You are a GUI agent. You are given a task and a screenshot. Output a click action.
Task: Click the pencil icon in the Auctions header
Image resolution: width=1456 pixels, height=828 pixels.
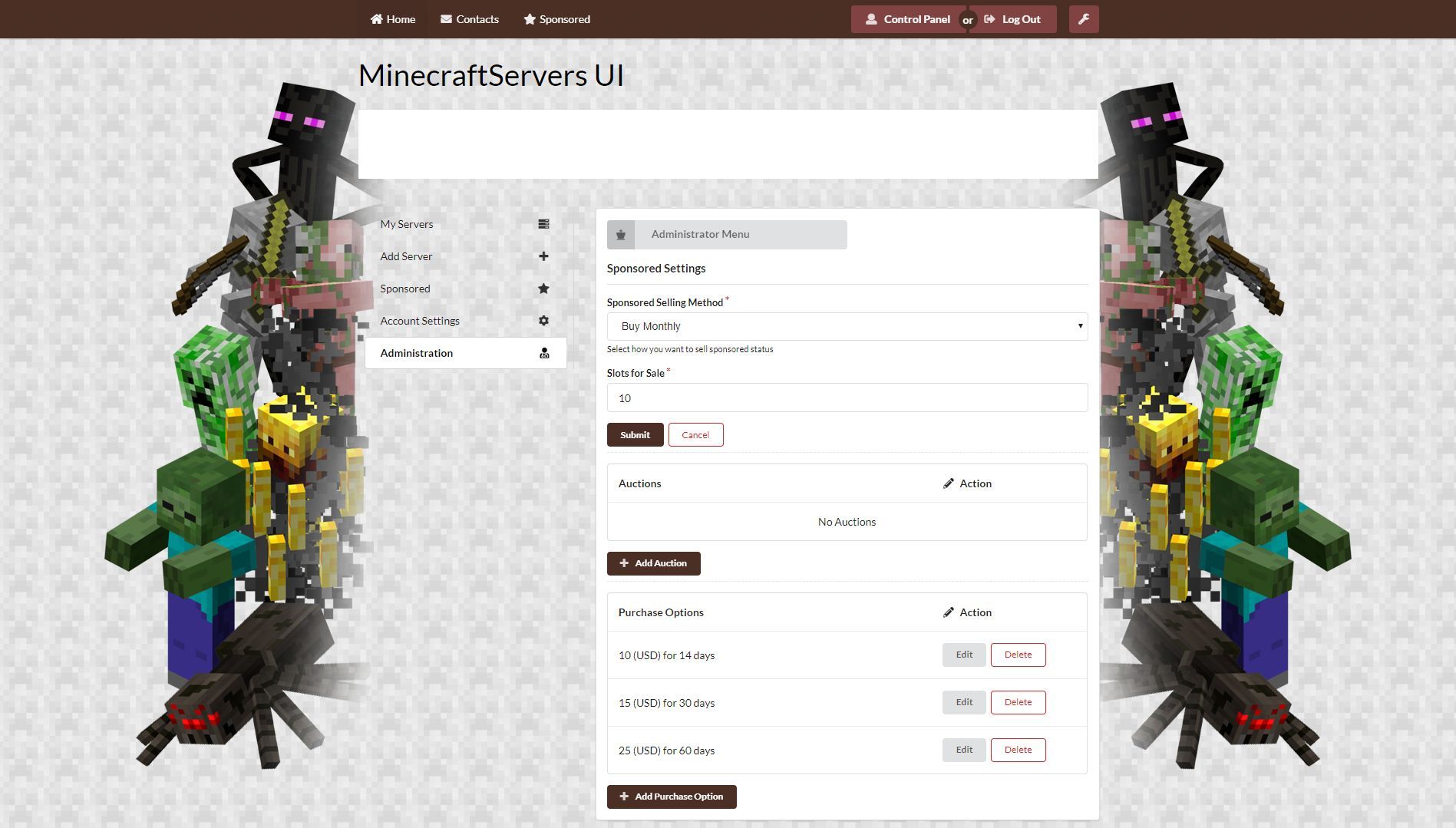pos(949,483)
